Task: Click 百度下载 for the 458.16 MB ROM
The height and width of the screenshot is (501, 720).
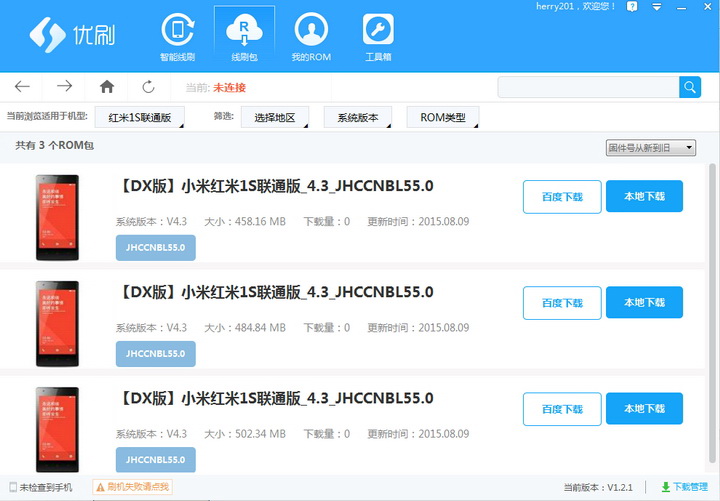Action: [x=562, y=197]
